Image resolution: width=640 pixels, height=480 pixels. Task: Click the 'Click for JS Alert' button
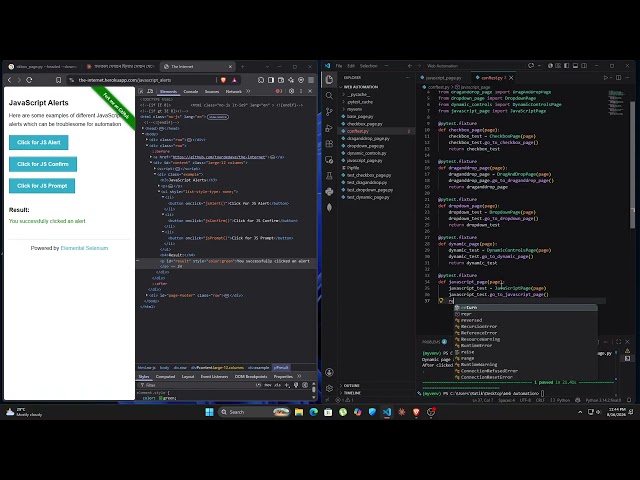[x=39, y=142]
